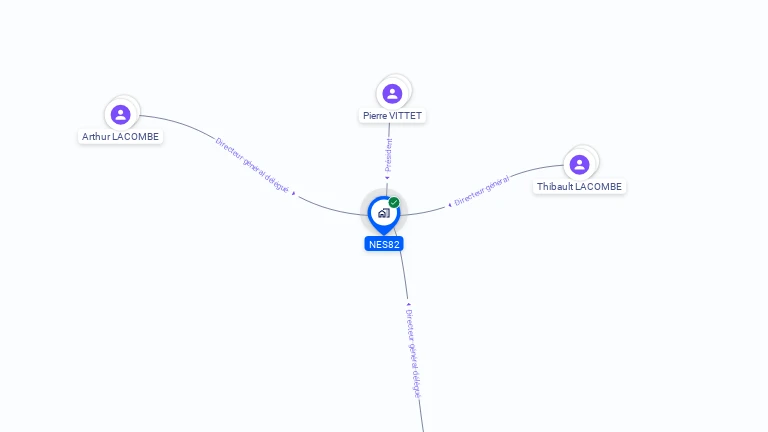The width and height of the screenshot is (768, 432).
Task: Open the Thibault LACOMBE name label
Action: pos(579,187)
